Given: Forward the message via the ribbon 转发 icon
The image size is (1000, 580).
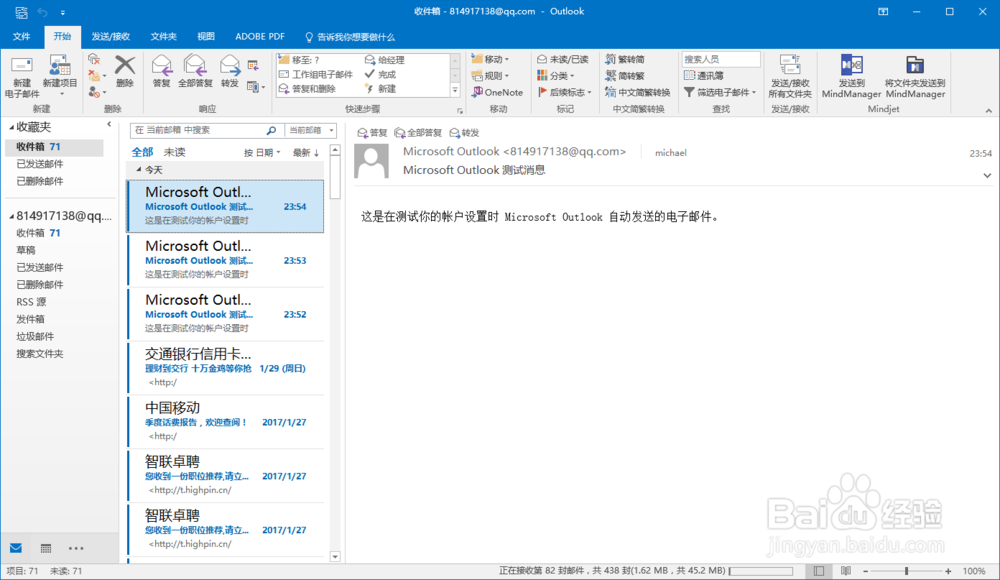Looking at the screenshot, I should 231,75.
